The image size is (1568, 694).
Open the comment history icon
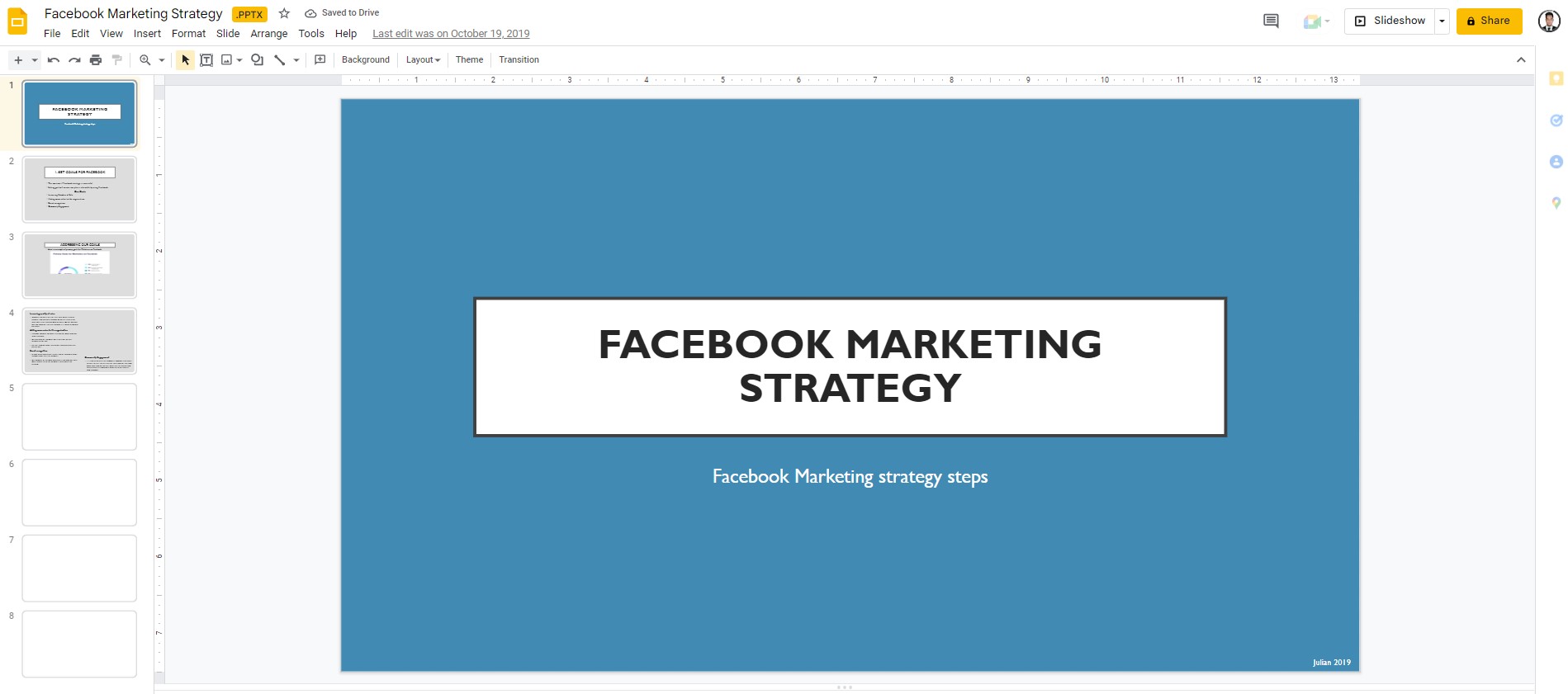[1271, 21]
